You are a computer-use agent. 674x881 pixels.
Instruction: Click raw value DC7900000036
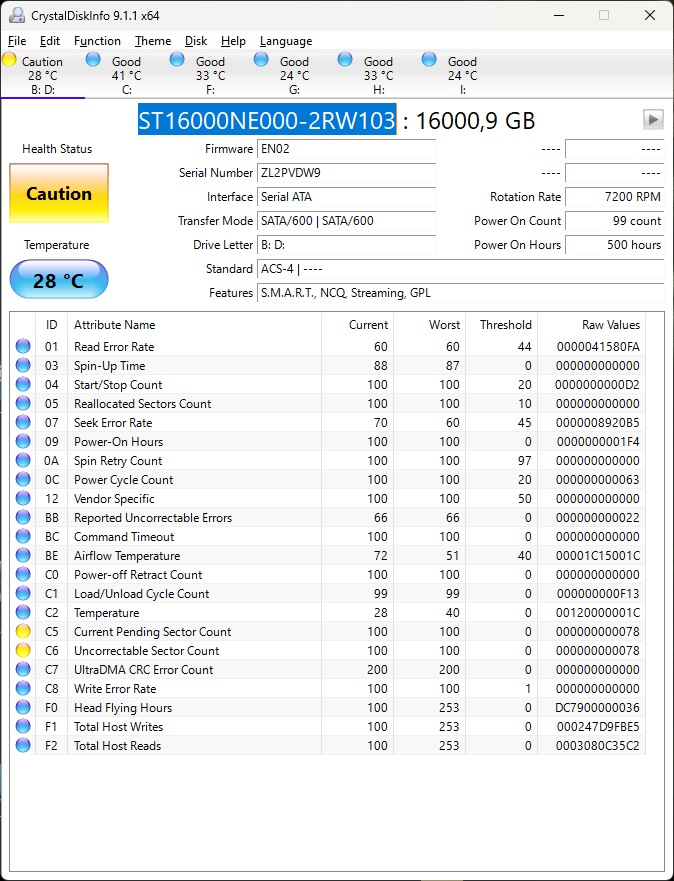click(x=597, y=707)
